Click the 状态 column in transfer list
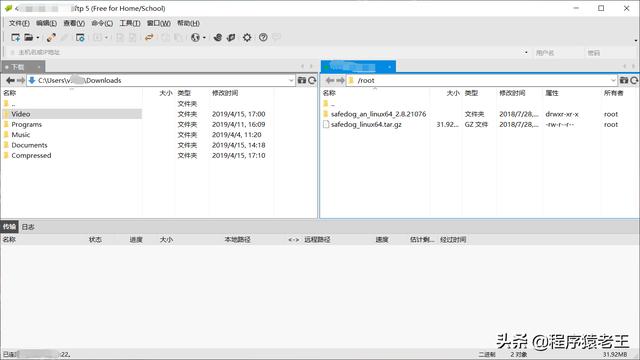This screenshot has width=640, height=360. [95, 240]
